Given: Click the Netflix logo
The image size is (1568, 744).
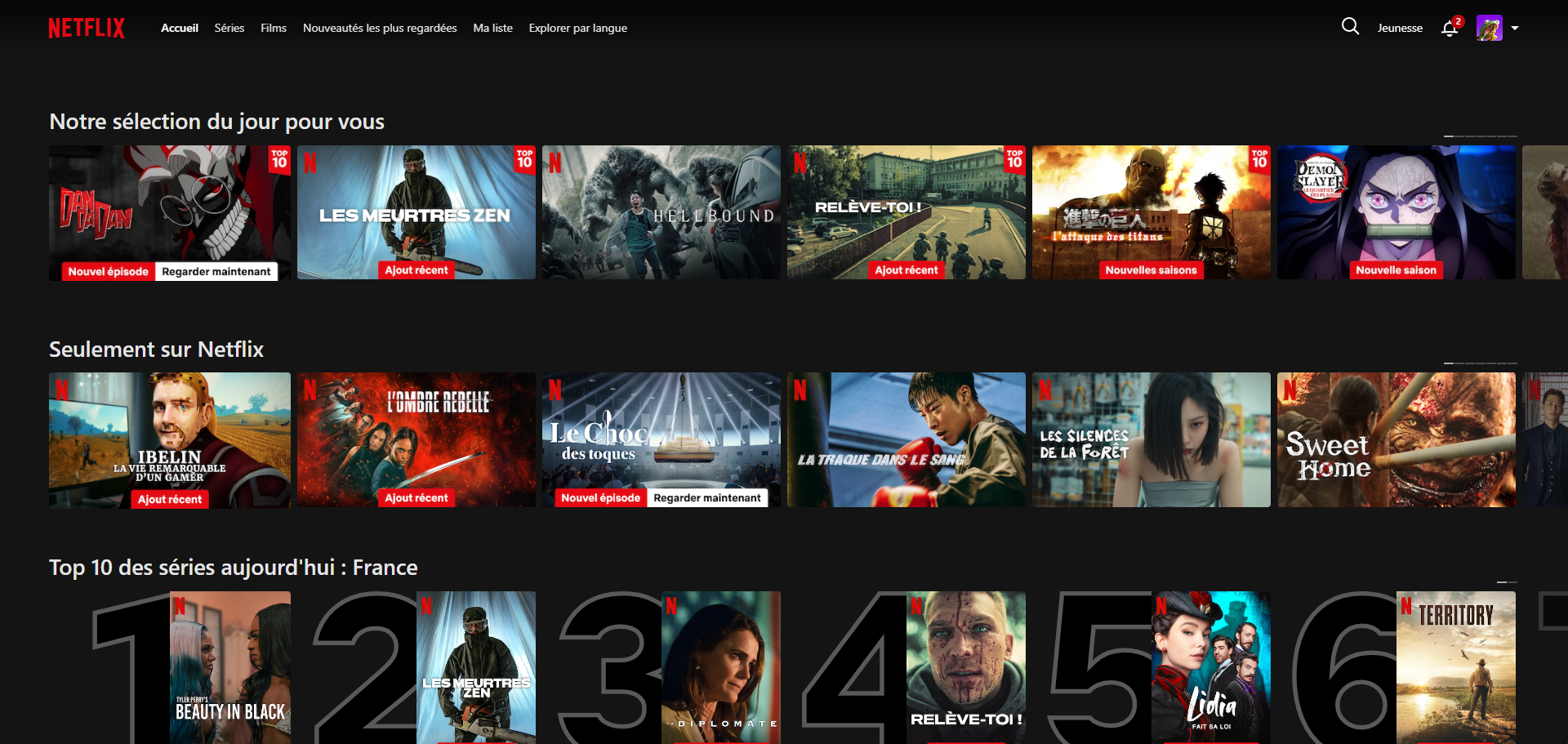Looking at the screenshot, I should point(87,28).
